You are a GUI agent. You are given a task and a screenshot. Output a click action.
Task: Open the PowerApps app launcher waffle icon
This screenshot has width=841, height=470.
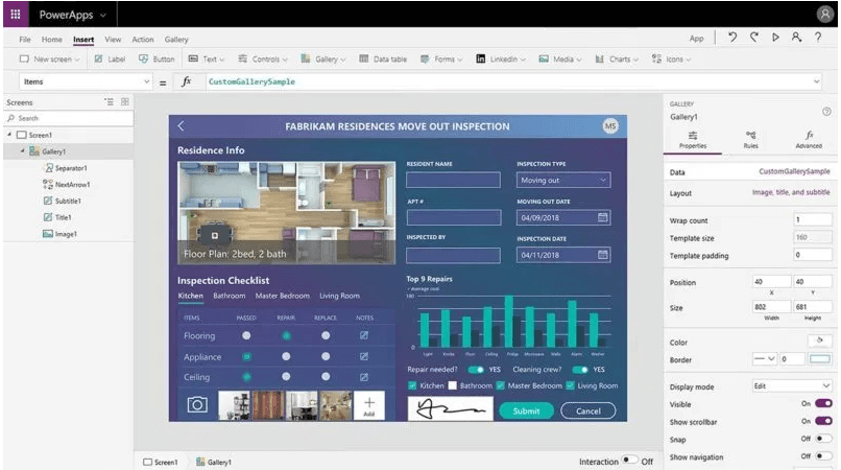(x=14, y=14)
